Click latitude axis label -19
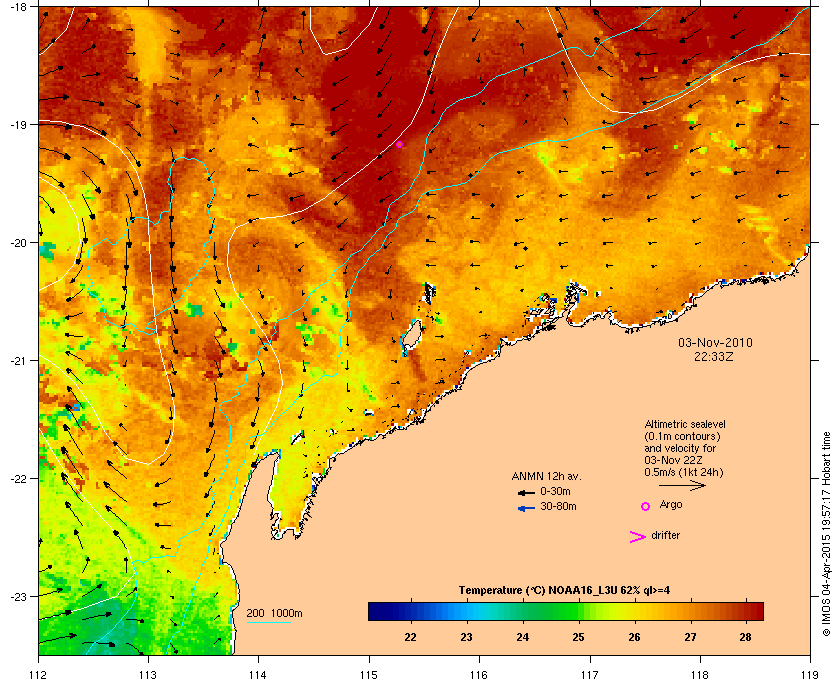Viewport: 840px width, 680px height. coord(18,125)
